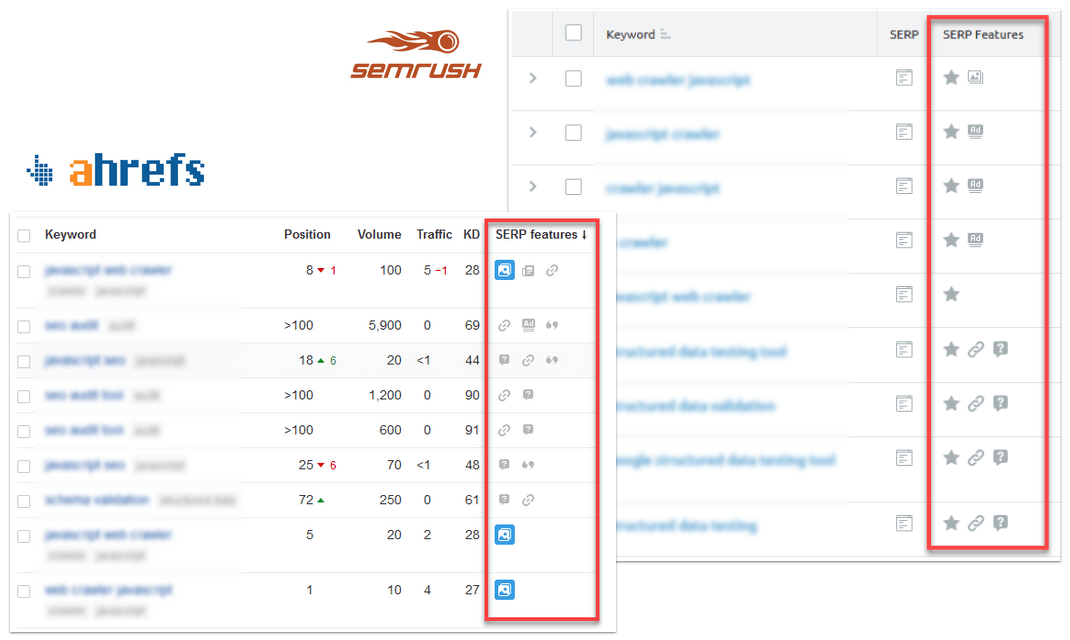Click the Ad icon in SEMrush 'javascript crawler' row

[x=976, y=131]
